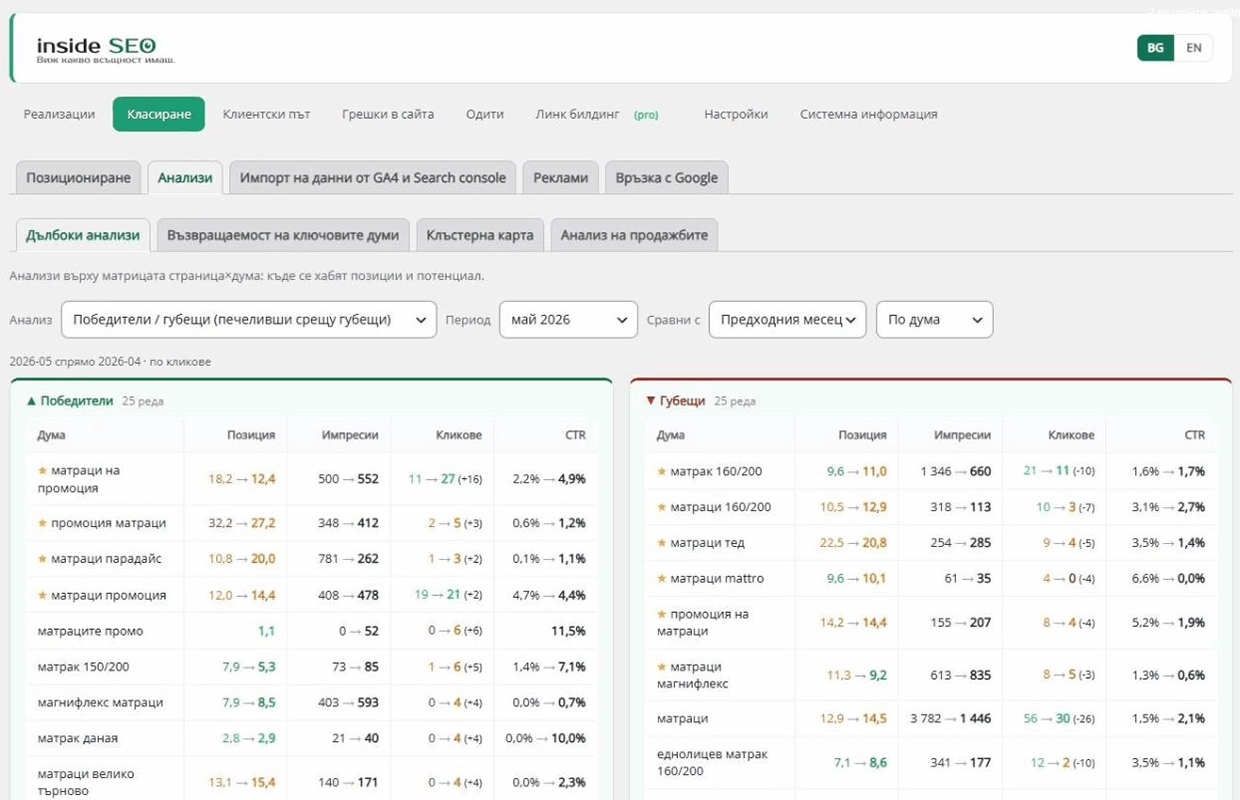
Task: Switch to Импорт на данни от GA4 tab
Action: click(x=373, y=177)
